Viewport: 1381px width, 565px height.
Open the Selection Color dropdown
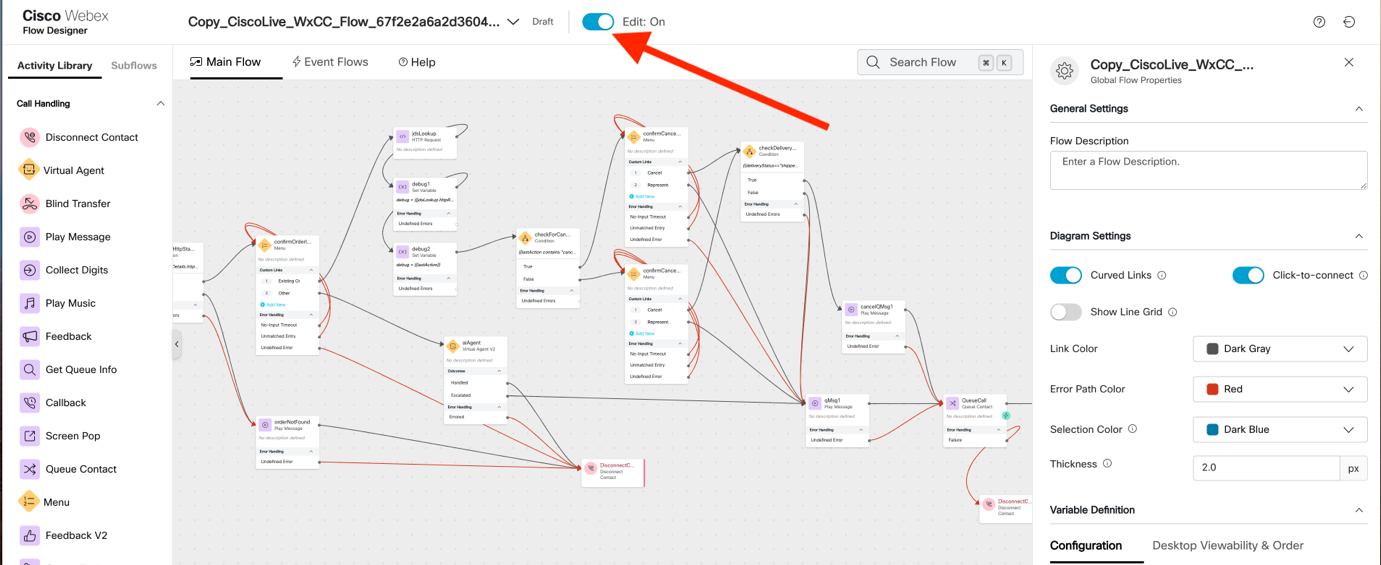(x=1280, y=429)
